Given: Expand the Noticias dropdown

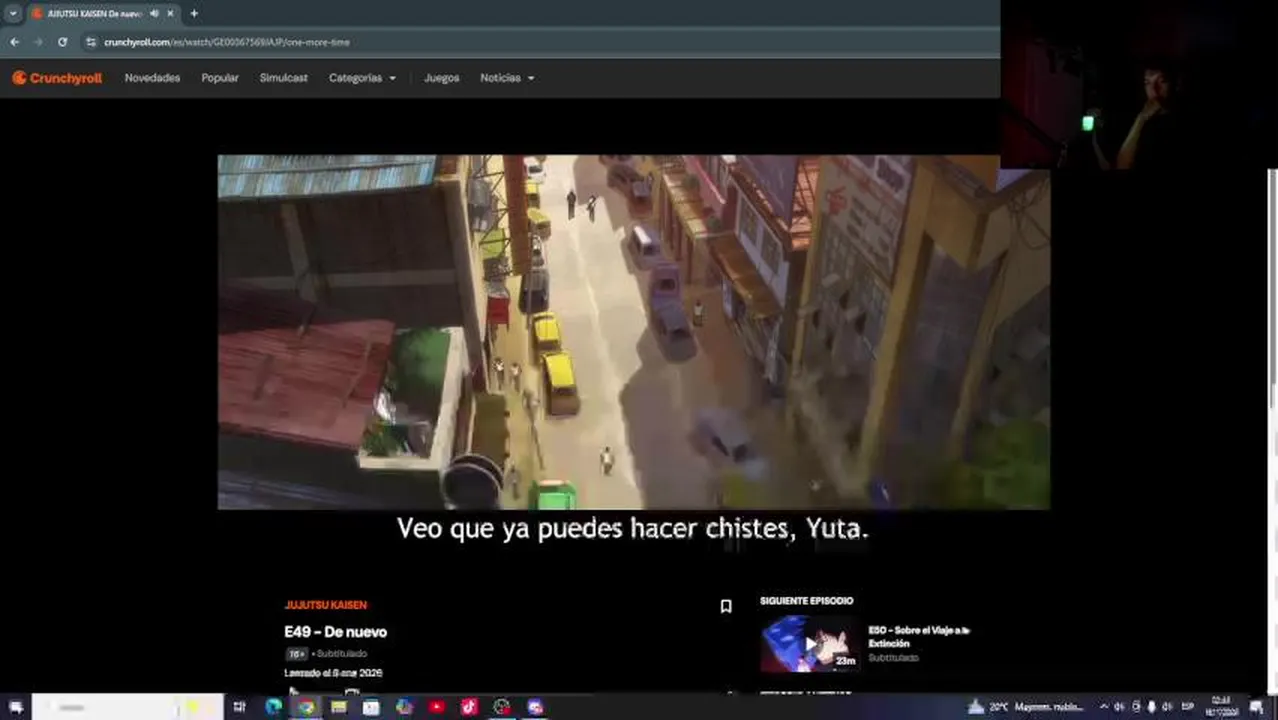Looking at the screenshot, I should (507, 78).
